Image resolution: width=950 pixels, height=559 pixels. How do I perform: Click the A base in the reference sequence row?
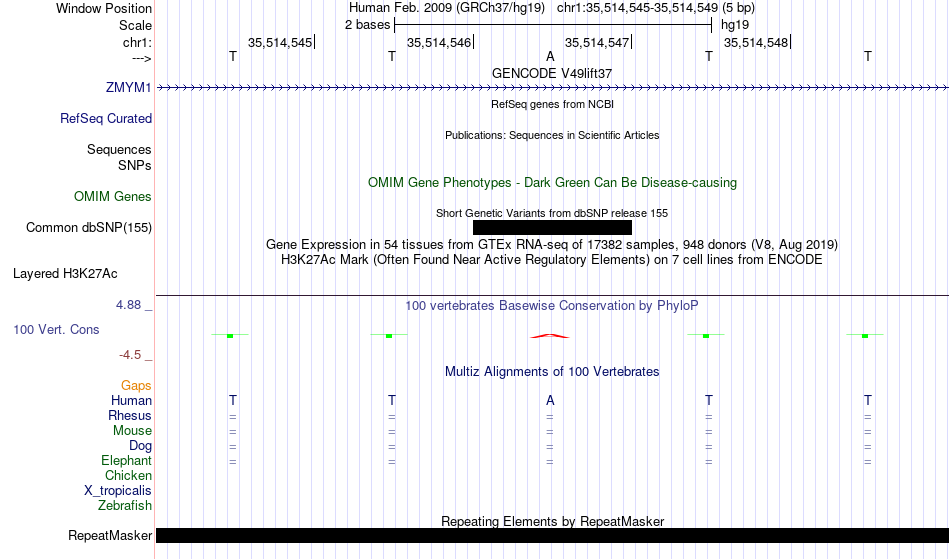(550, 56)
